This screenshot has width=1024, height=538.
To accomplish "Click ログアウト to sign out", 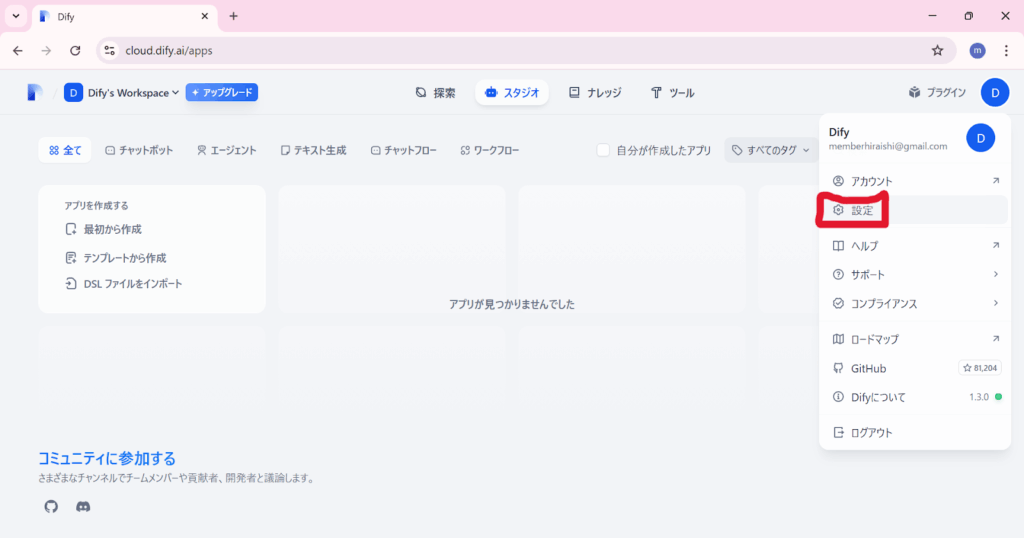I will 915,432.
